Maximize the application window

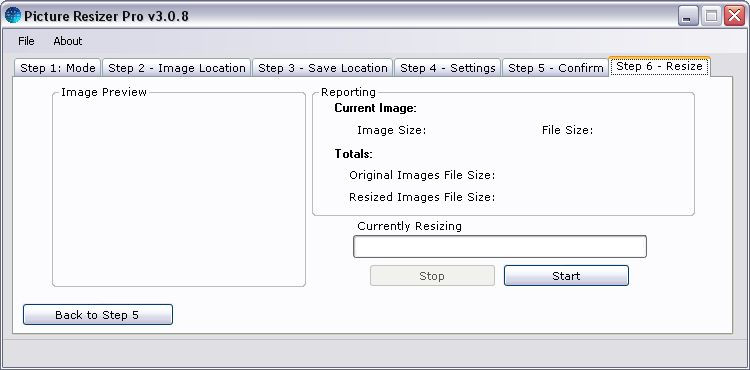click(x=711, y=16)
